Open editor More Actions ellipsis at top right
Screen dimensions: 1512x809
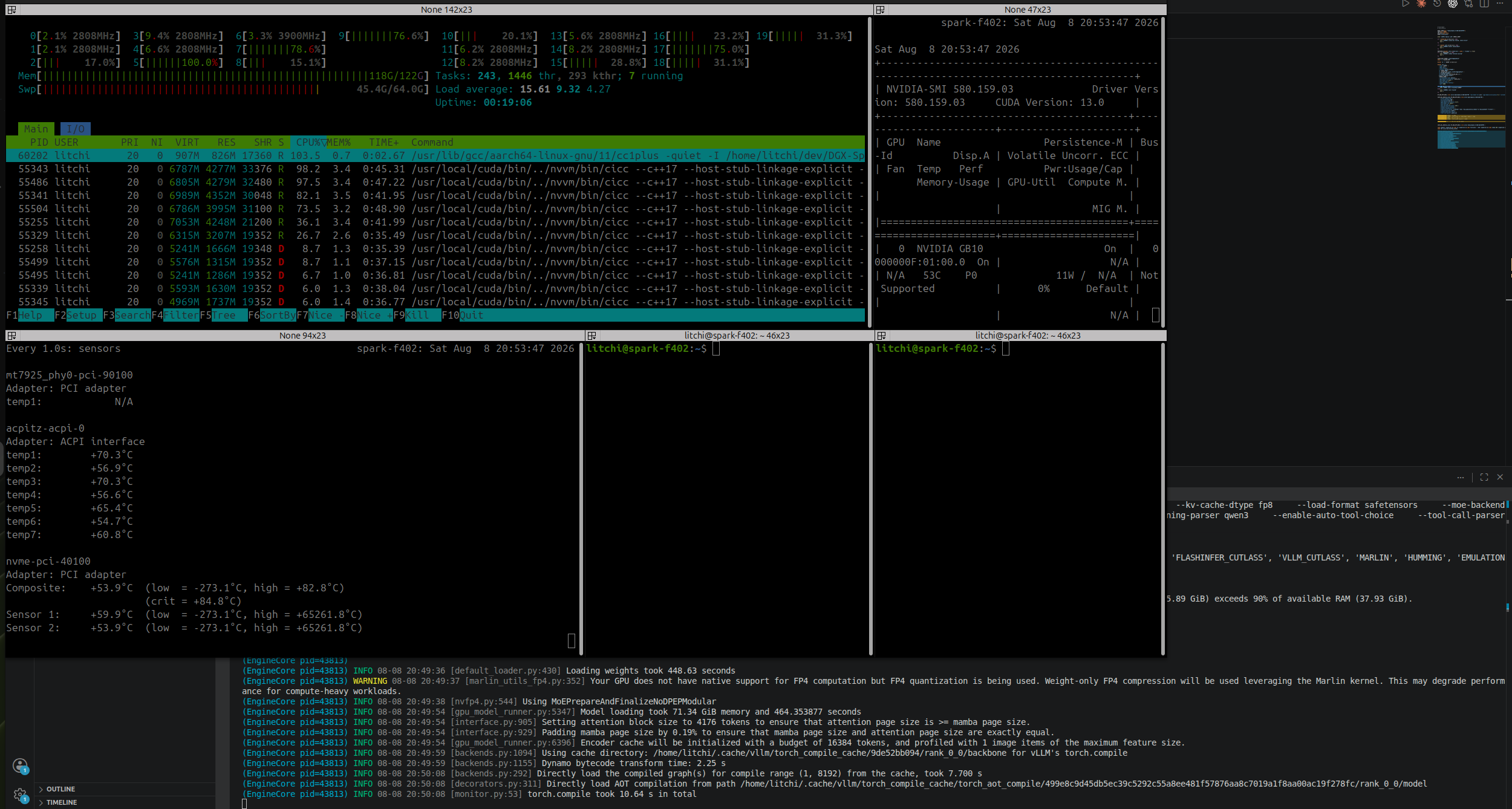[1500, 4]
